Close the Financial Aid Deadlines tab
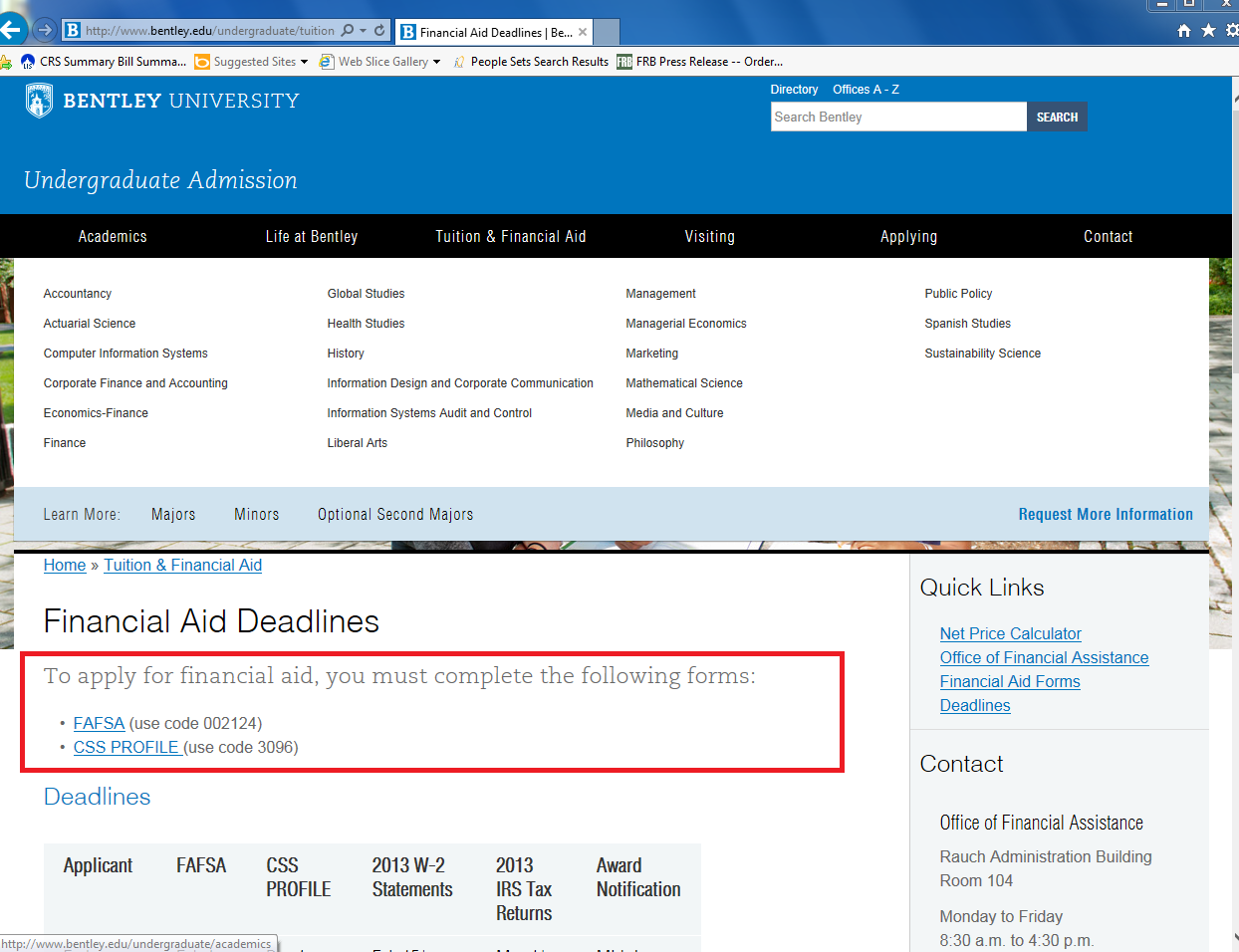1239x952 pixels. pos(583,32)
